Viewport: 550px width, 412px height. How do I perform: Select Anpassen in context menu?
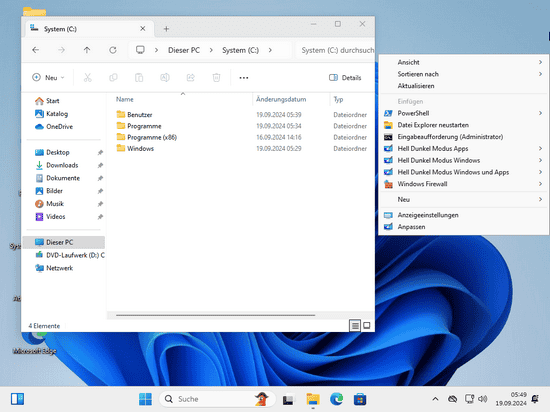464,227
